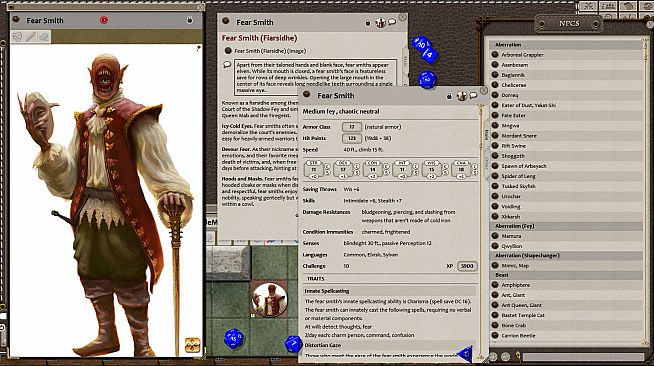Click the orange badge icon at image bottom
The height and width of the screenshot is (366, 654).
192,345
